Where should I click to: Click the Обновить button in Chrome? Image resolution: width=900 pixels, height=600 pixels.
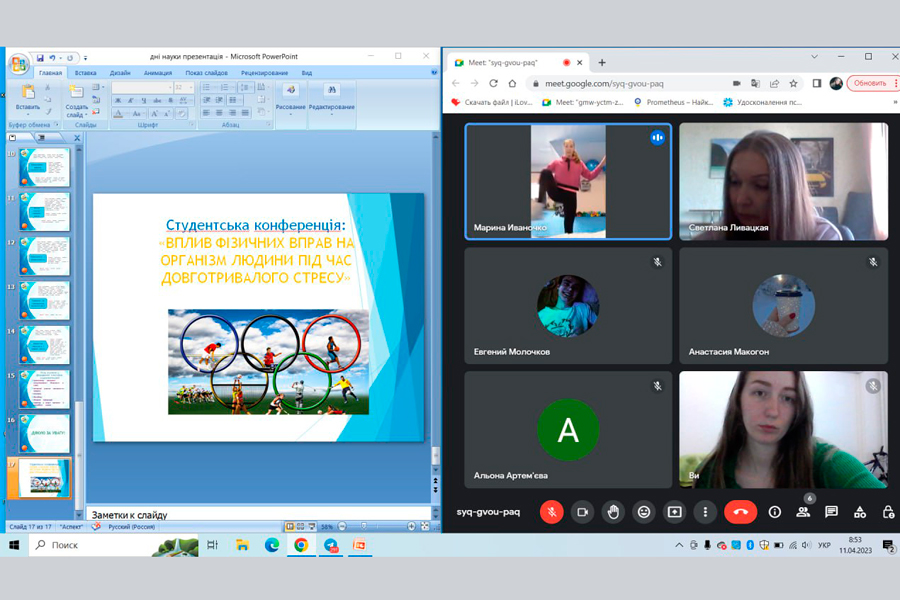pos(869,83)
